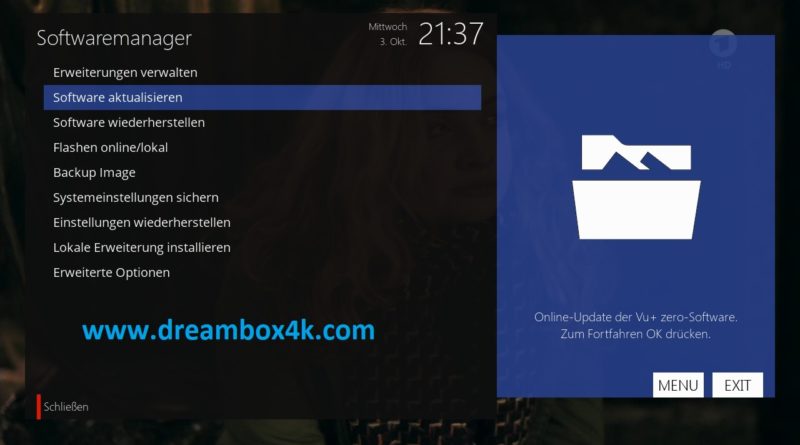Click the Online-Update description text
The width and height of the screenshot is (800, 445).
636,326
